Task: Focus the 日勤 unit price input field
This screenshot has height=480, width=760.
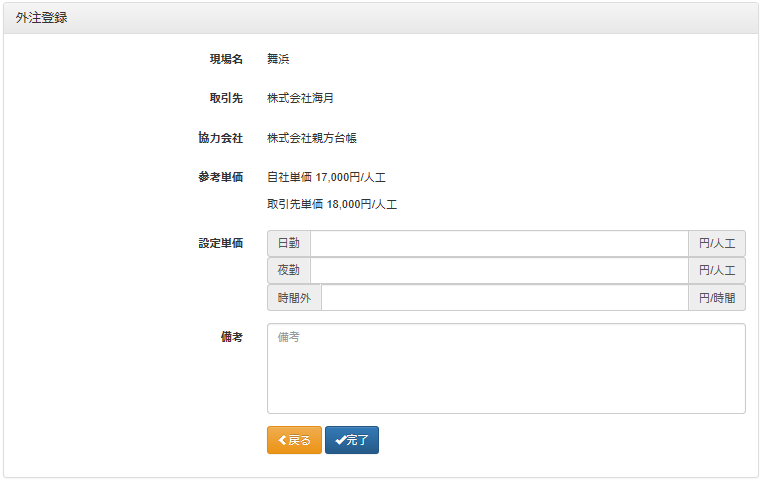Action: coord(499,243)
